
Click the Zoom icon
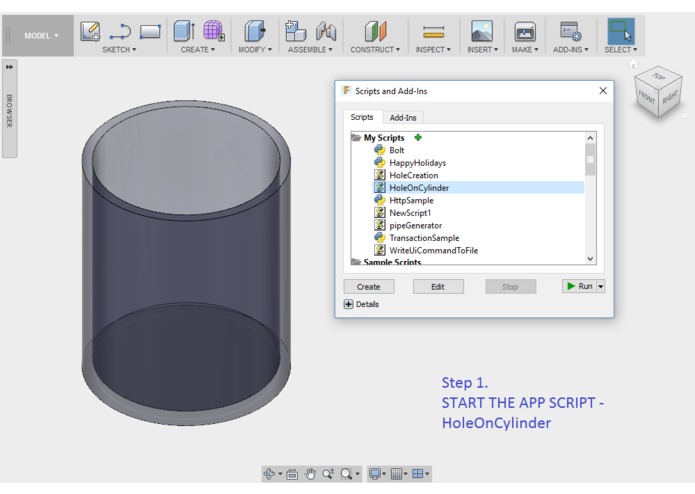click(x=328, y=474)
